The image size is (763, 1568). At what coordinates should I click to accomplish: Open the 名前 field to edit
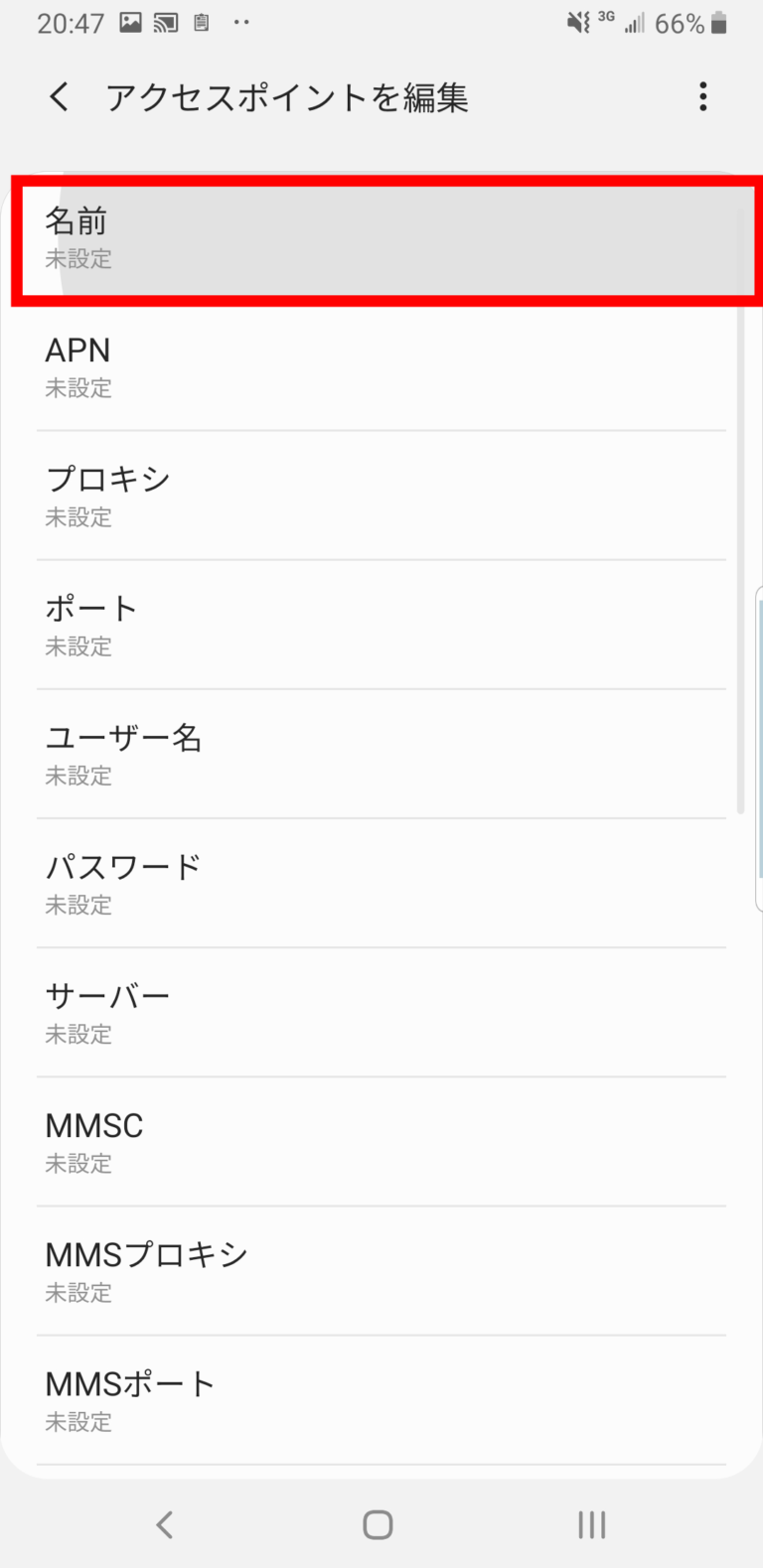[x=381, y=239]
